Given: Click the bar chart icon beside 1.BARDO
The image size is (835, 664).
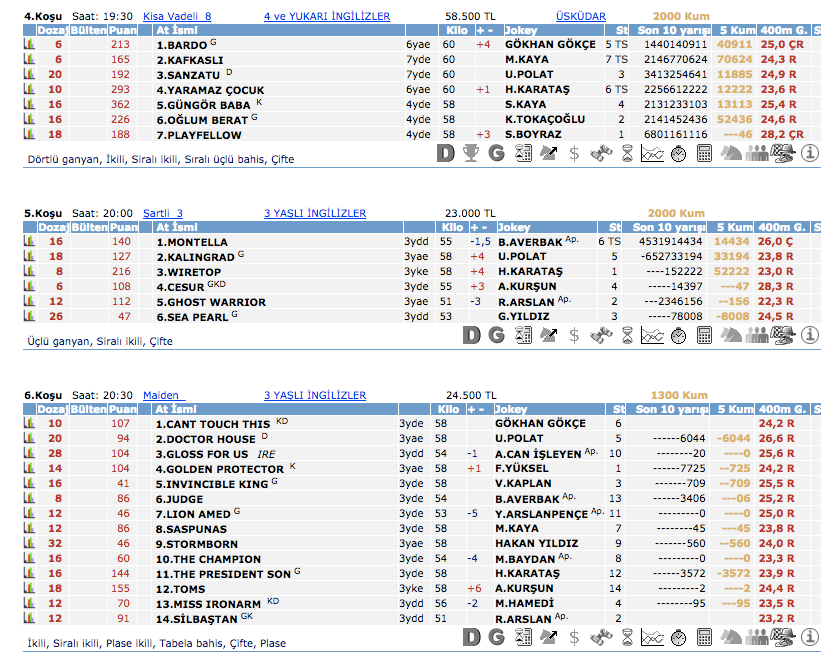Looking at the screenshot, I should point(29,45).
